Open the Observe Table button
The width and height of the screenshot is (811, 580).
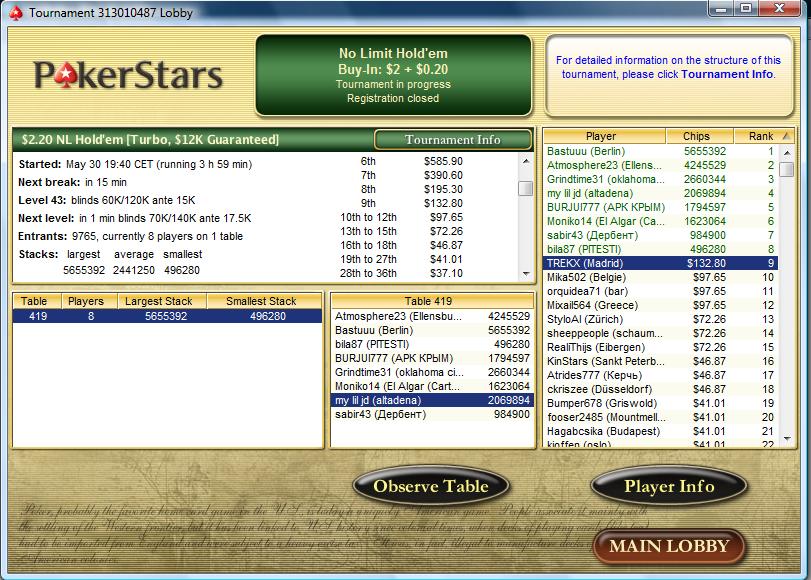[x=431, y=486]
